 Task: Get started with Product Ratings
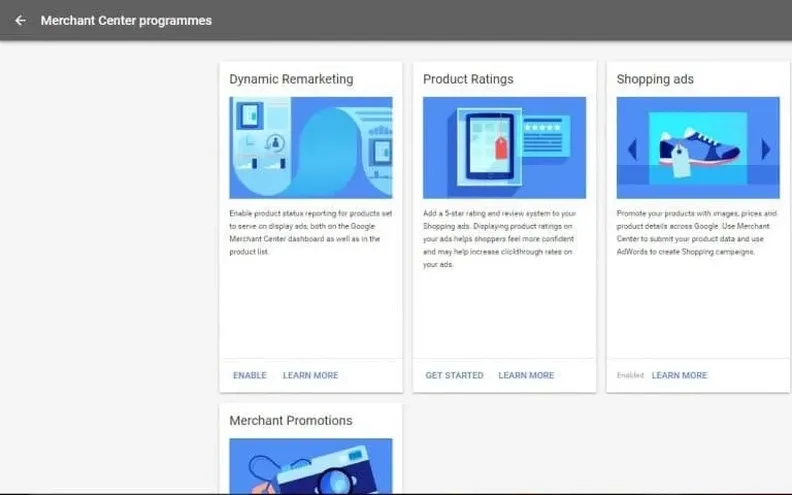454,375
